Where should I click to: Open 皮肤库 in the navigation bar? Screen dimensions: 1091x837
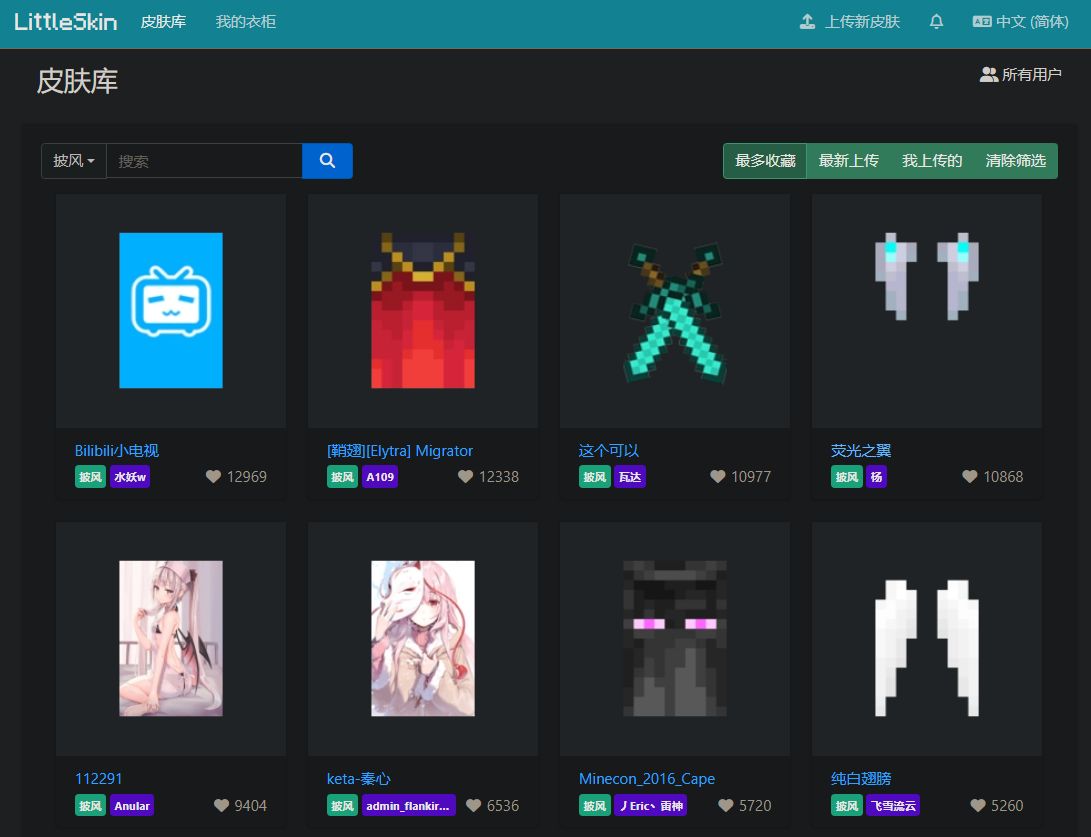coord(163,22)
